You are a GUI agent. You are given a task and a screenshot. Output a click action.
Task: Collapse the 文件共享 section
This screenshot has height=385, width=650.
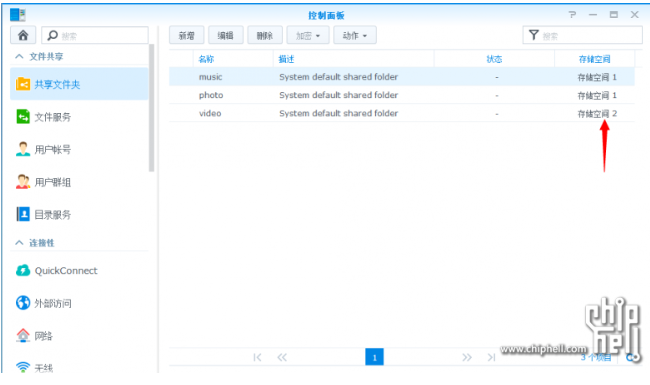click(x=19, y=56)
